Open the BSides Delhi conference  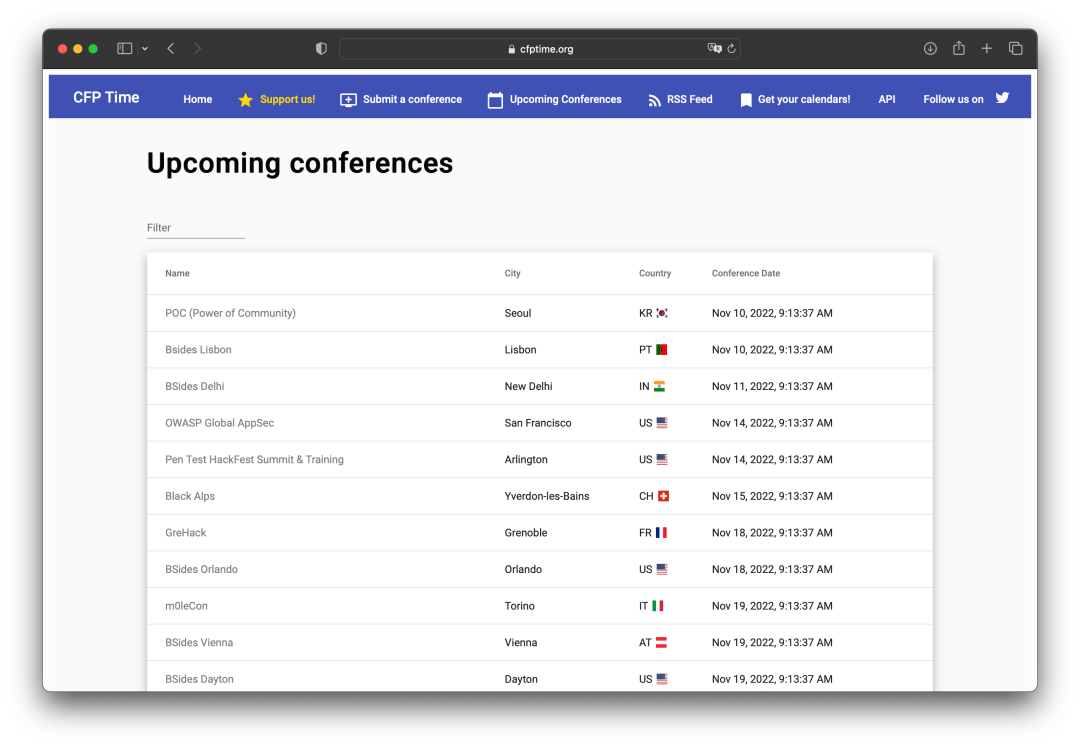point(194,386)
